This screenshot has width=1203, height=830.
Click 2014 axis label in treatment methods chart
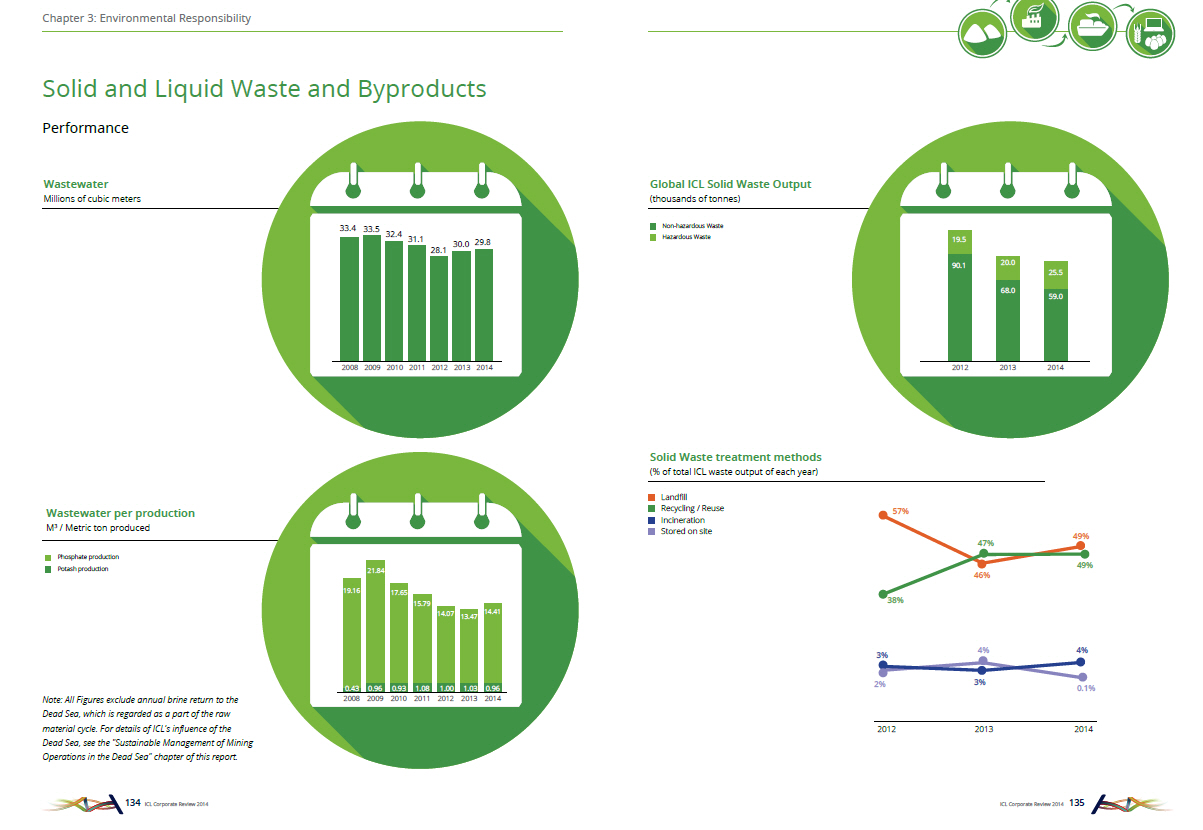tap(1083, 730)
